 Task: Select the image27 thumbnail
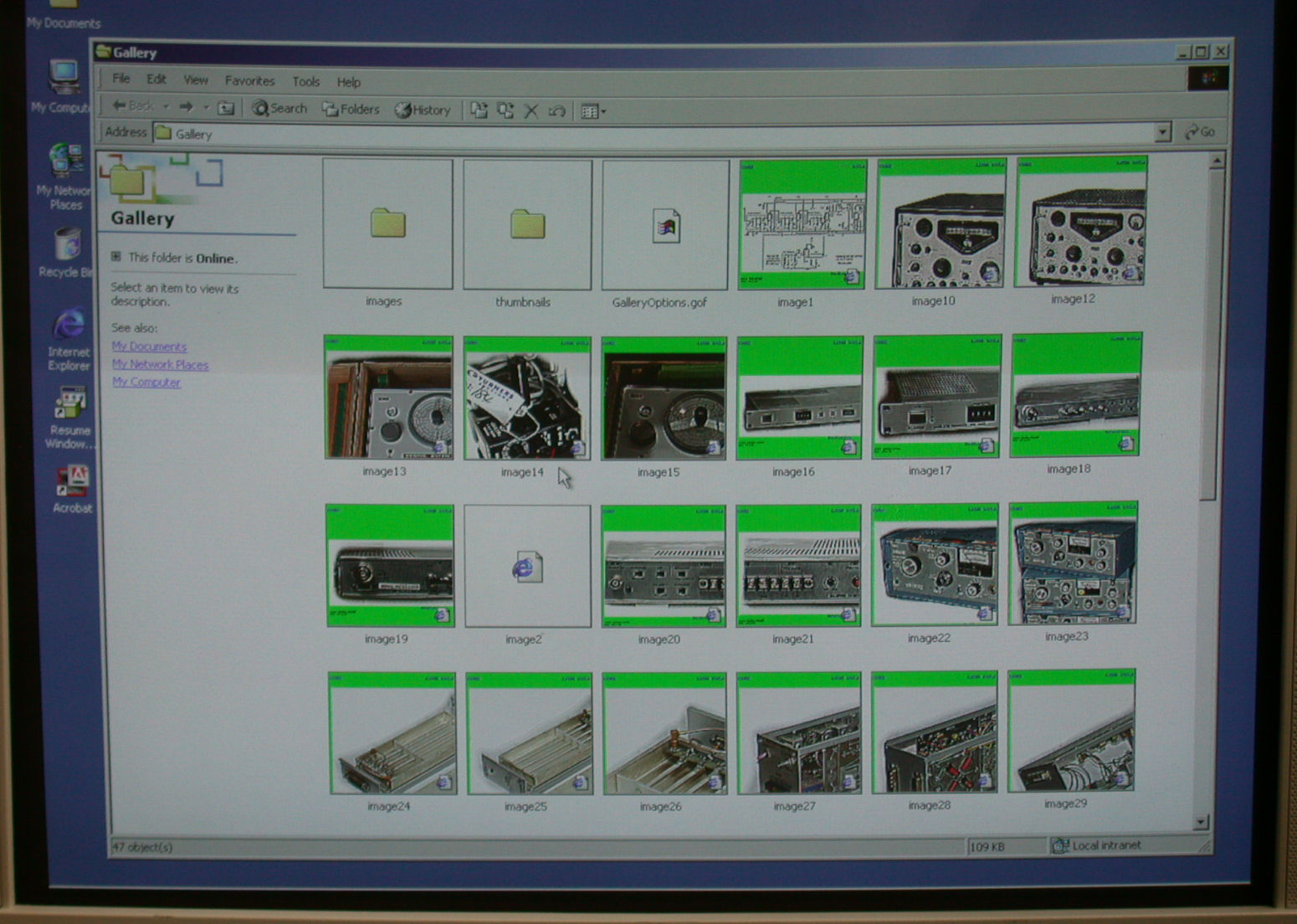coord(798,732)
